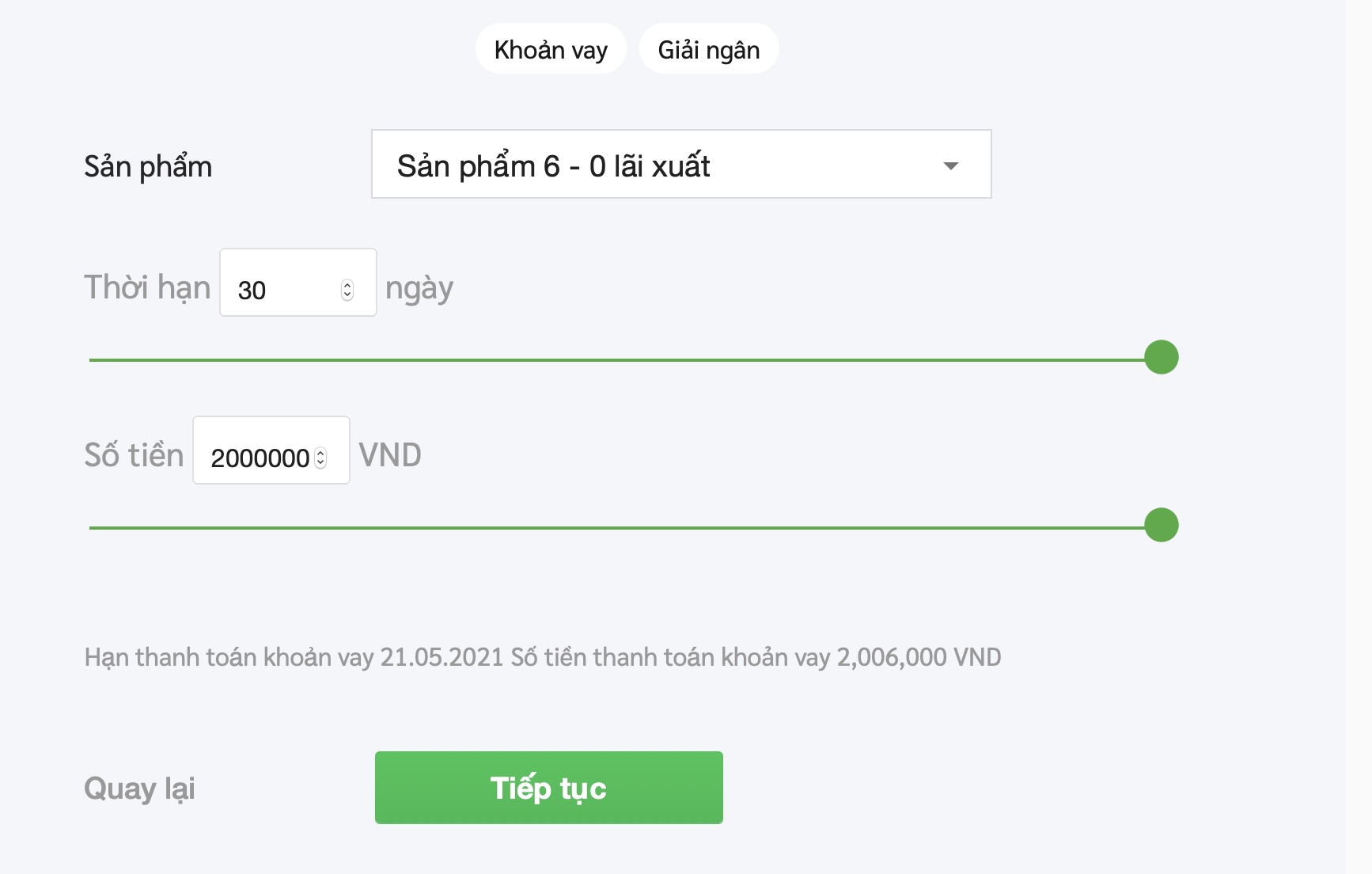Click the Thời hạn spinner arrows

tap(347, 291)
